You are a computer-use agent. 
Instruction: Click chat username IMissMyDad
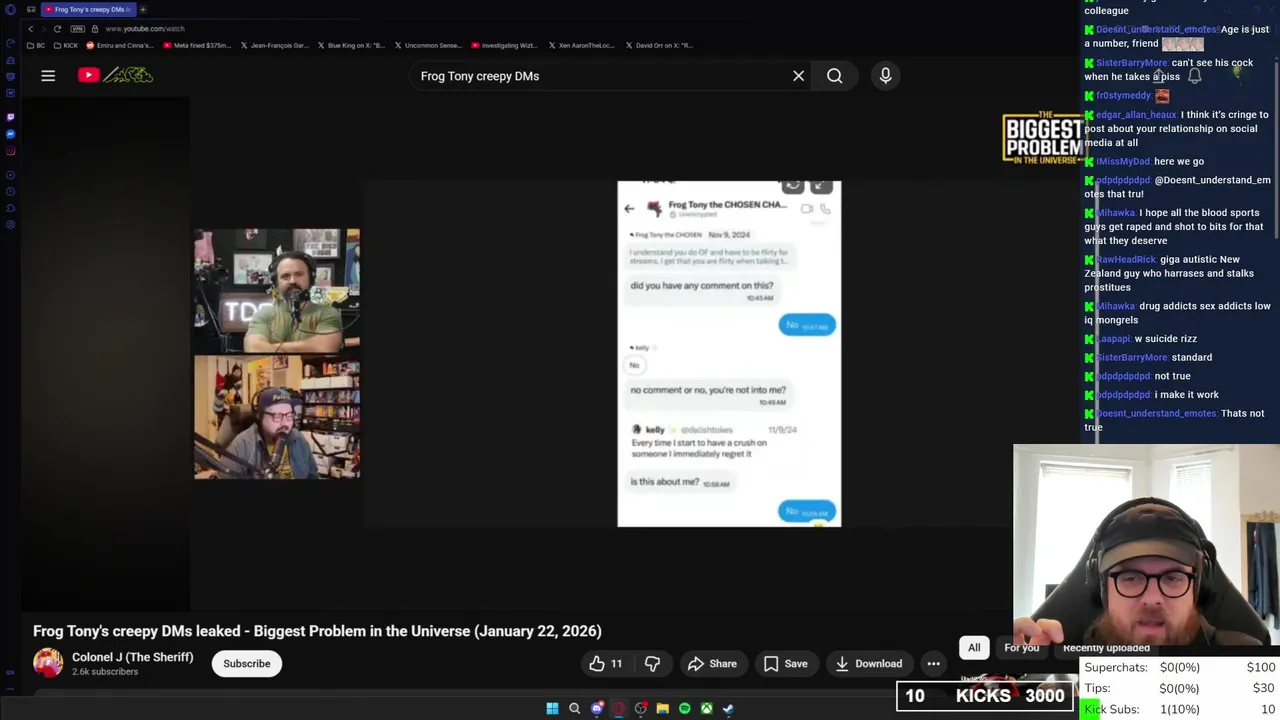click(1124, 161)
